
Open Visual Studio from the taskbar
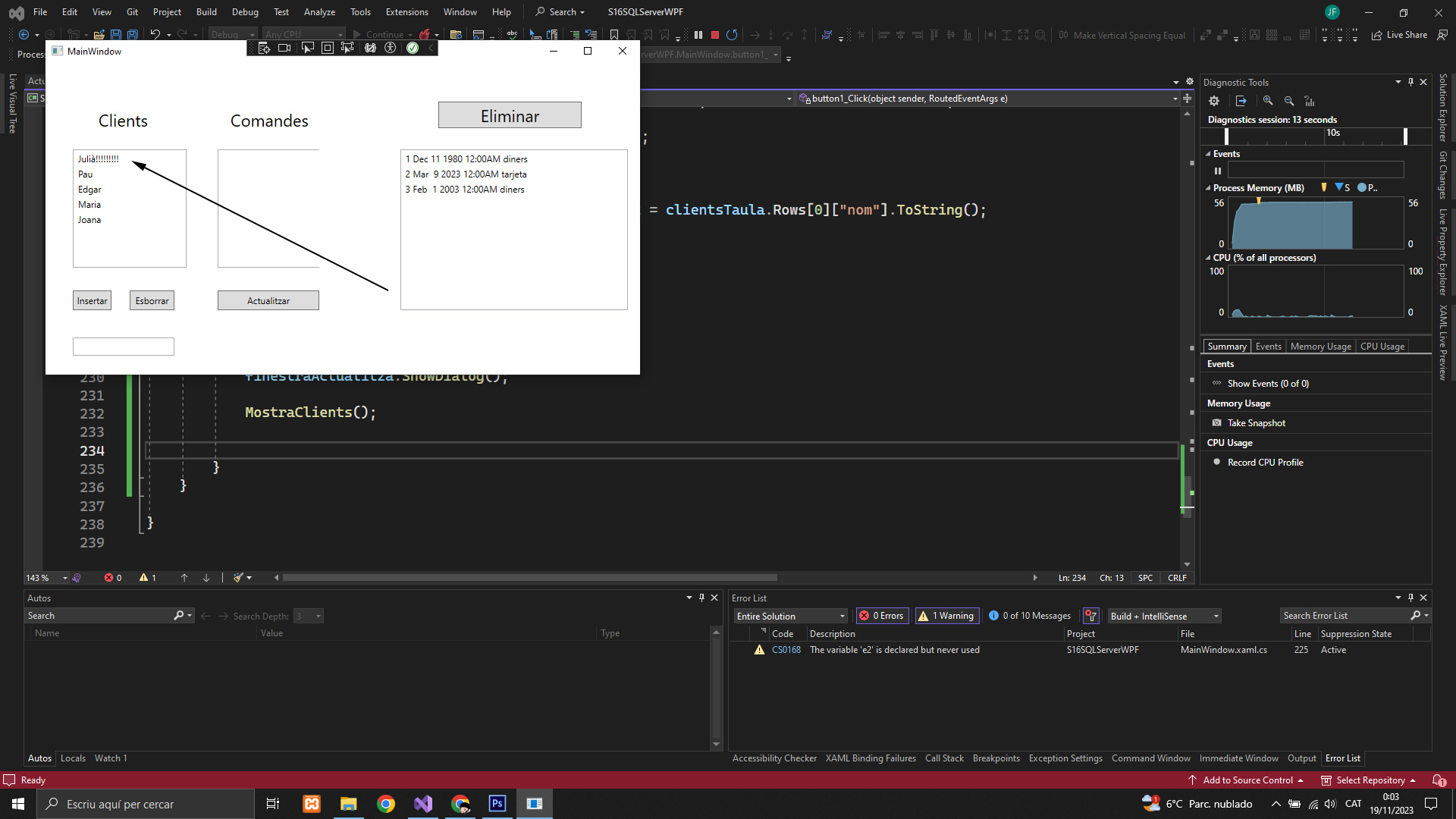tap(423, 804)
